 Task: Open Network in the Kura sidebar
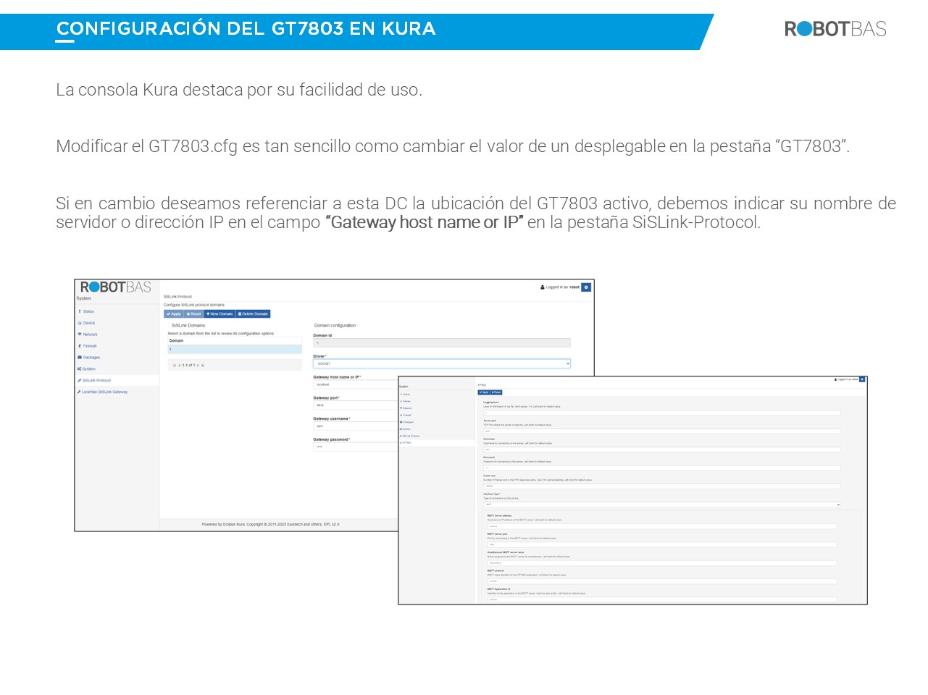pyautogui.click(x=88, y=334)
